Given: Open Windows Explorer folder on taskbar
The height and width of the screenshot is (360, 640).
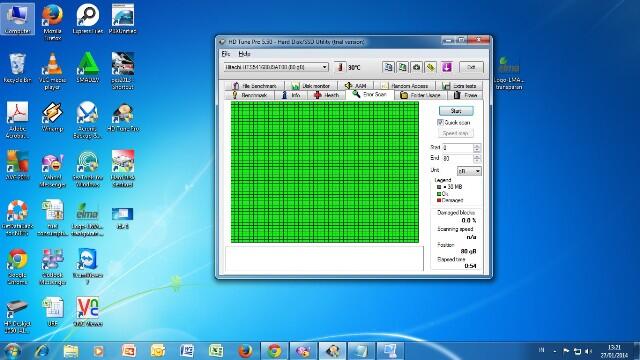Looking at the screenshot, I should (71, 351).
